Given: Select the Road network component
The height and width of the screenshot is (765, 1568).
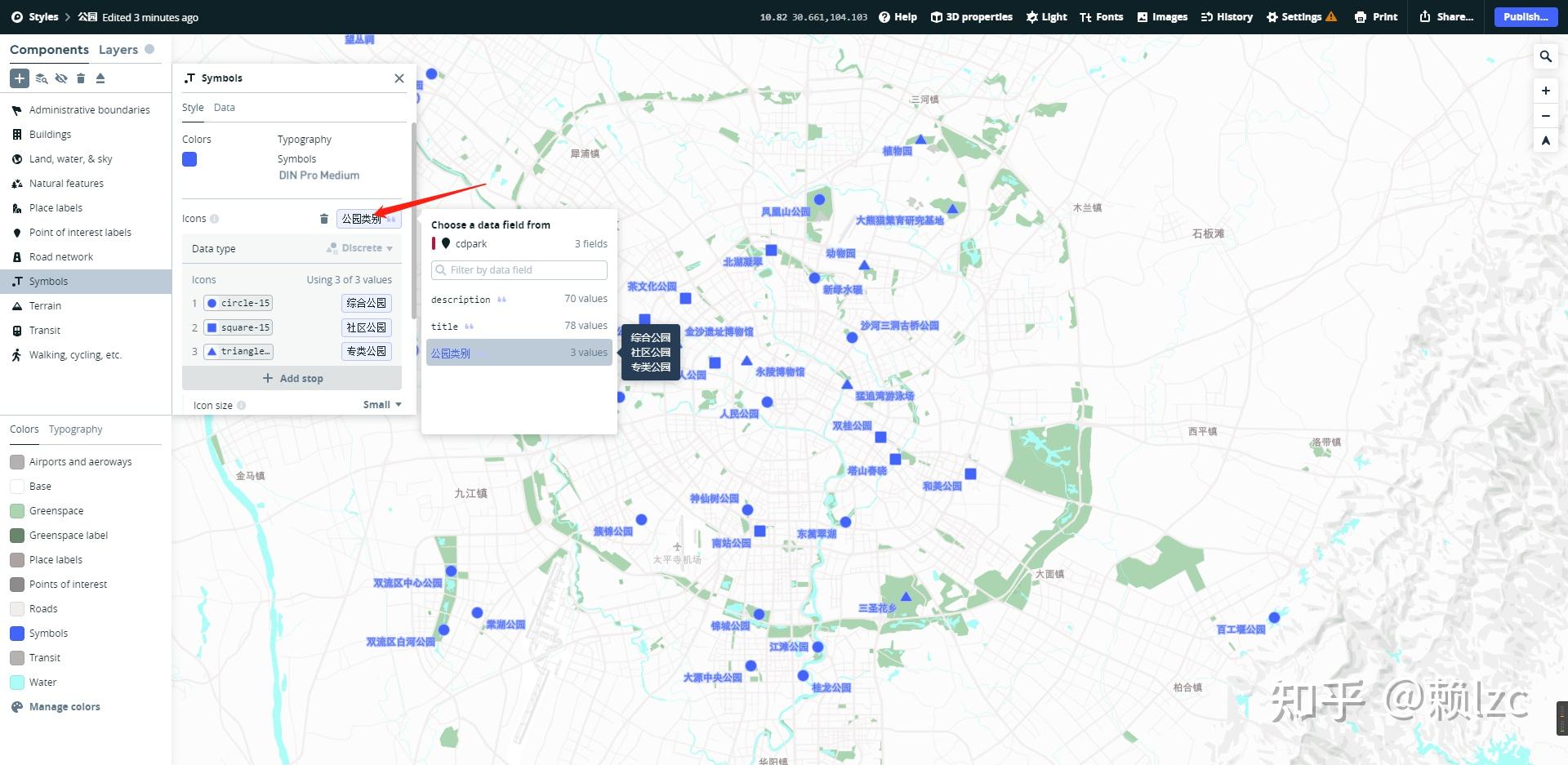Looking at the screenshot, I should click(61, 256).
